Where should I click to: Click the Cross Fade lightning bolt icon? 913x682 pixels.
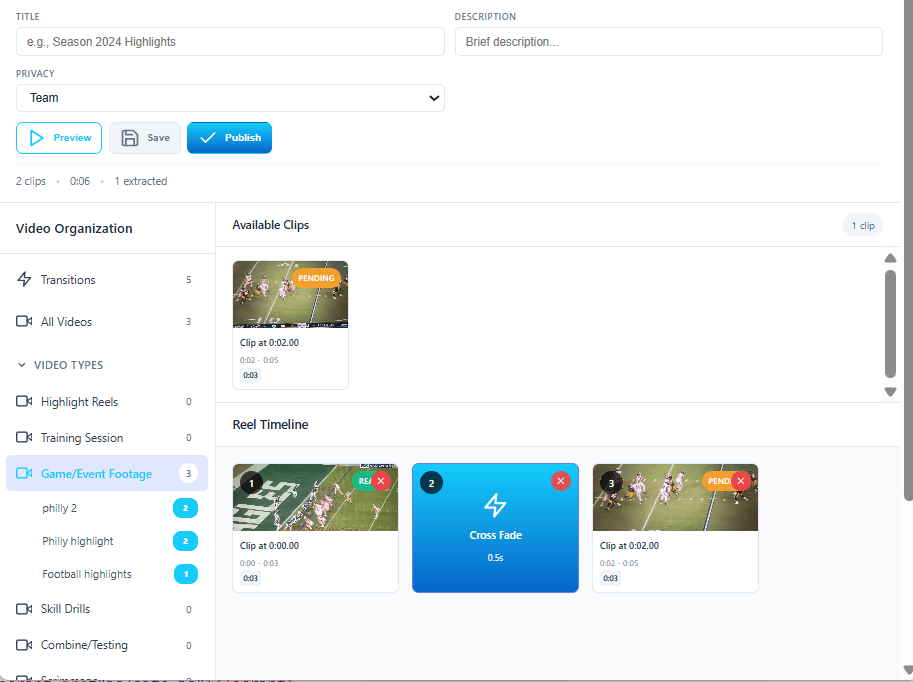(495, 505)
